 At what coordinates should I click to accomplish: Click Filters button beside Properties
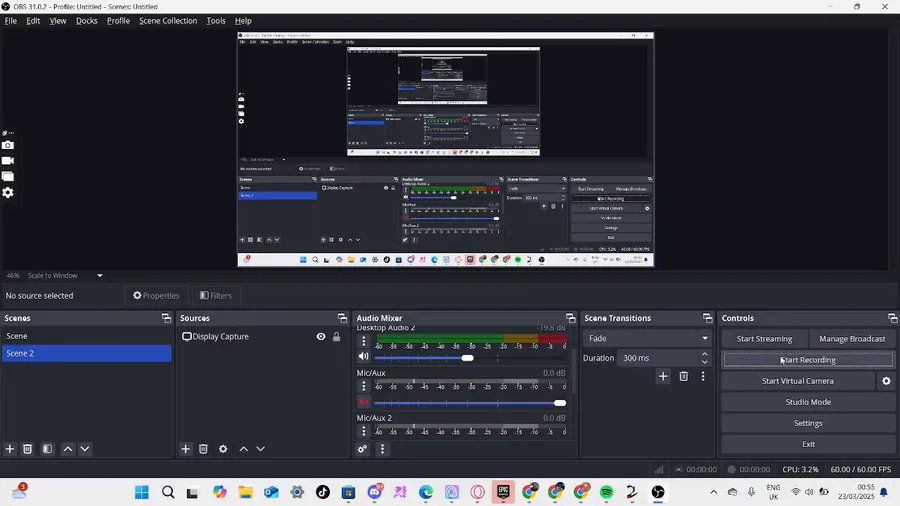pos(216,295)
